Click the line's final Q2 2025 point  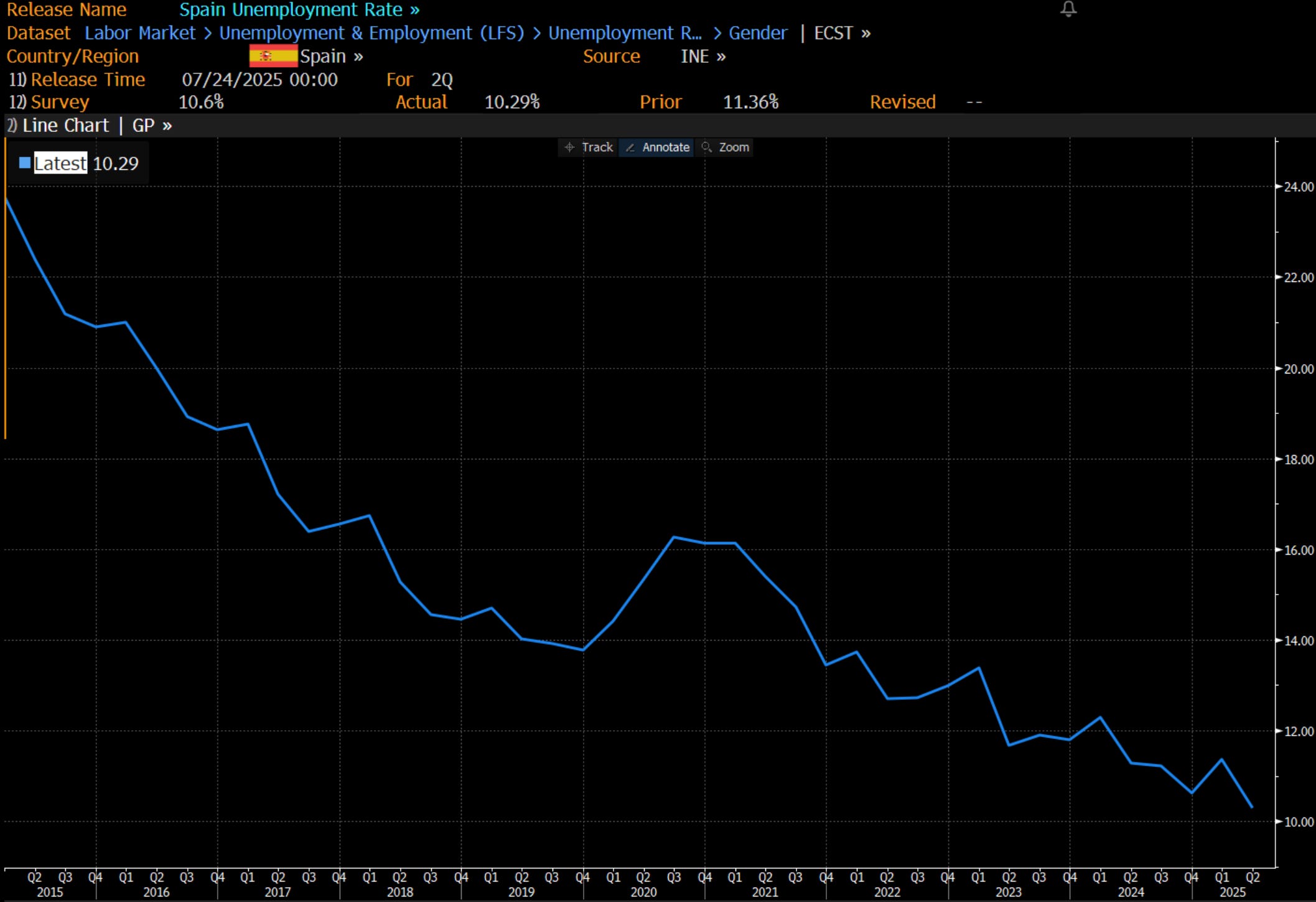click(x=1251, y=807)
